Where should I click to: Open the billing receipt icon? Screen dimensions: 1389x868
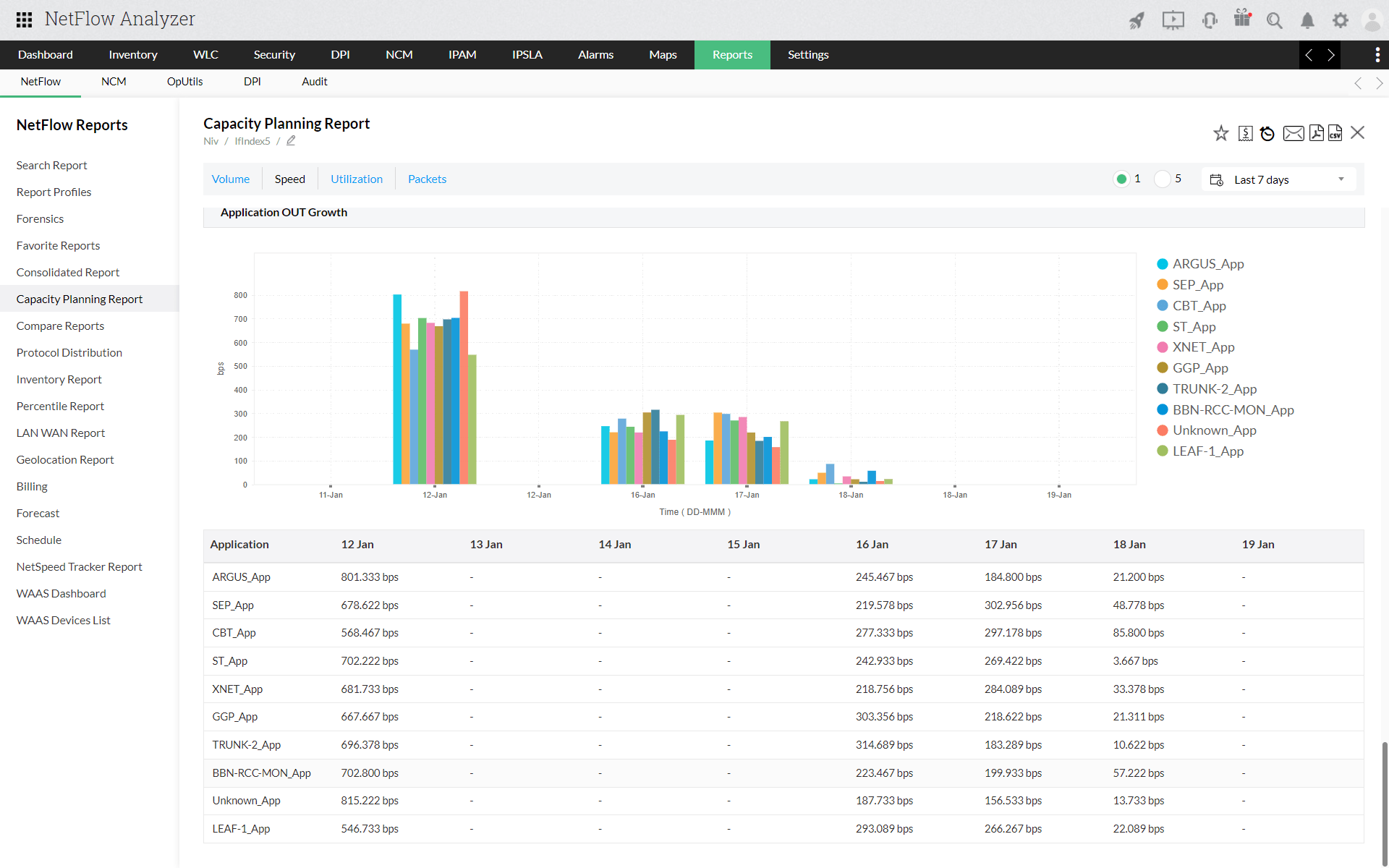1245,133
